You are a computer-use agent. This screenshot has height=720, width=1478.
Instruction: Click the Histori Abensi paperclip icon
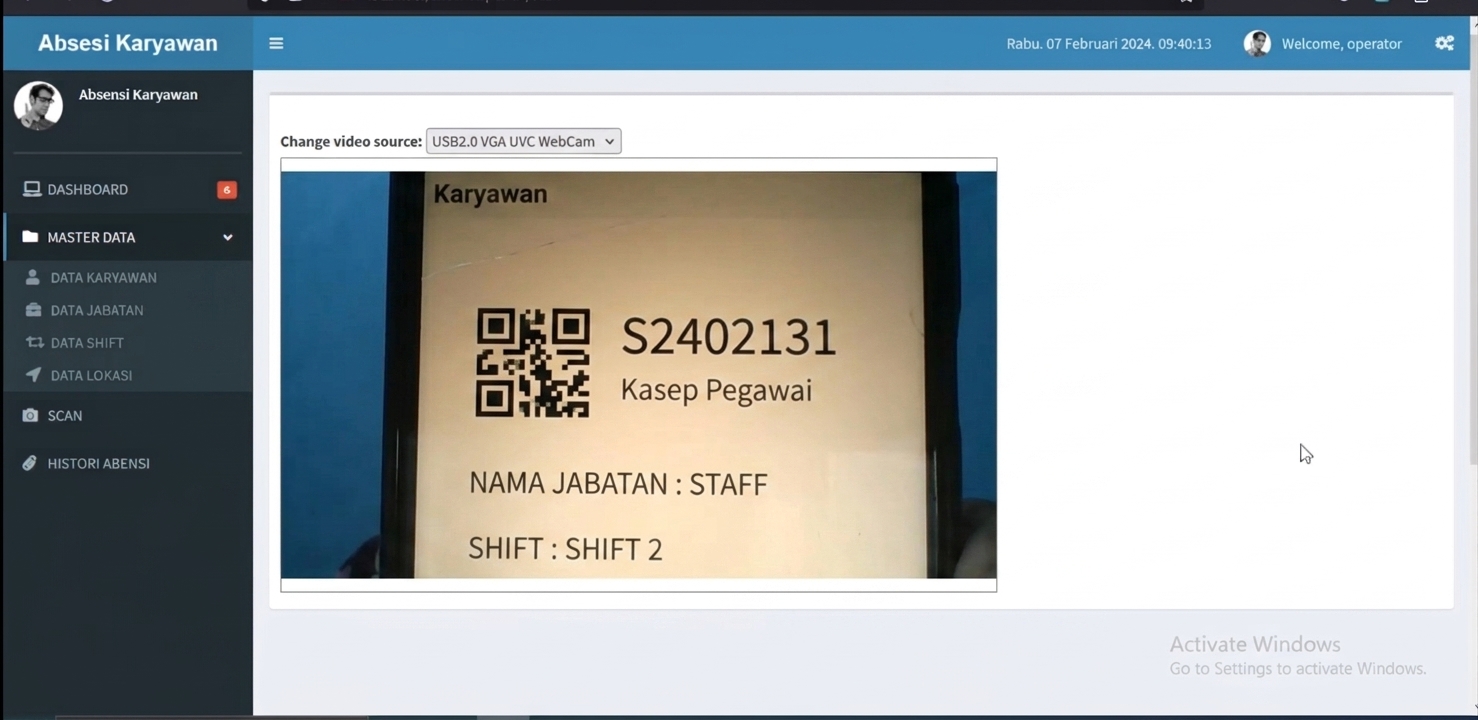pyautogui.click(x=30, y=463)
